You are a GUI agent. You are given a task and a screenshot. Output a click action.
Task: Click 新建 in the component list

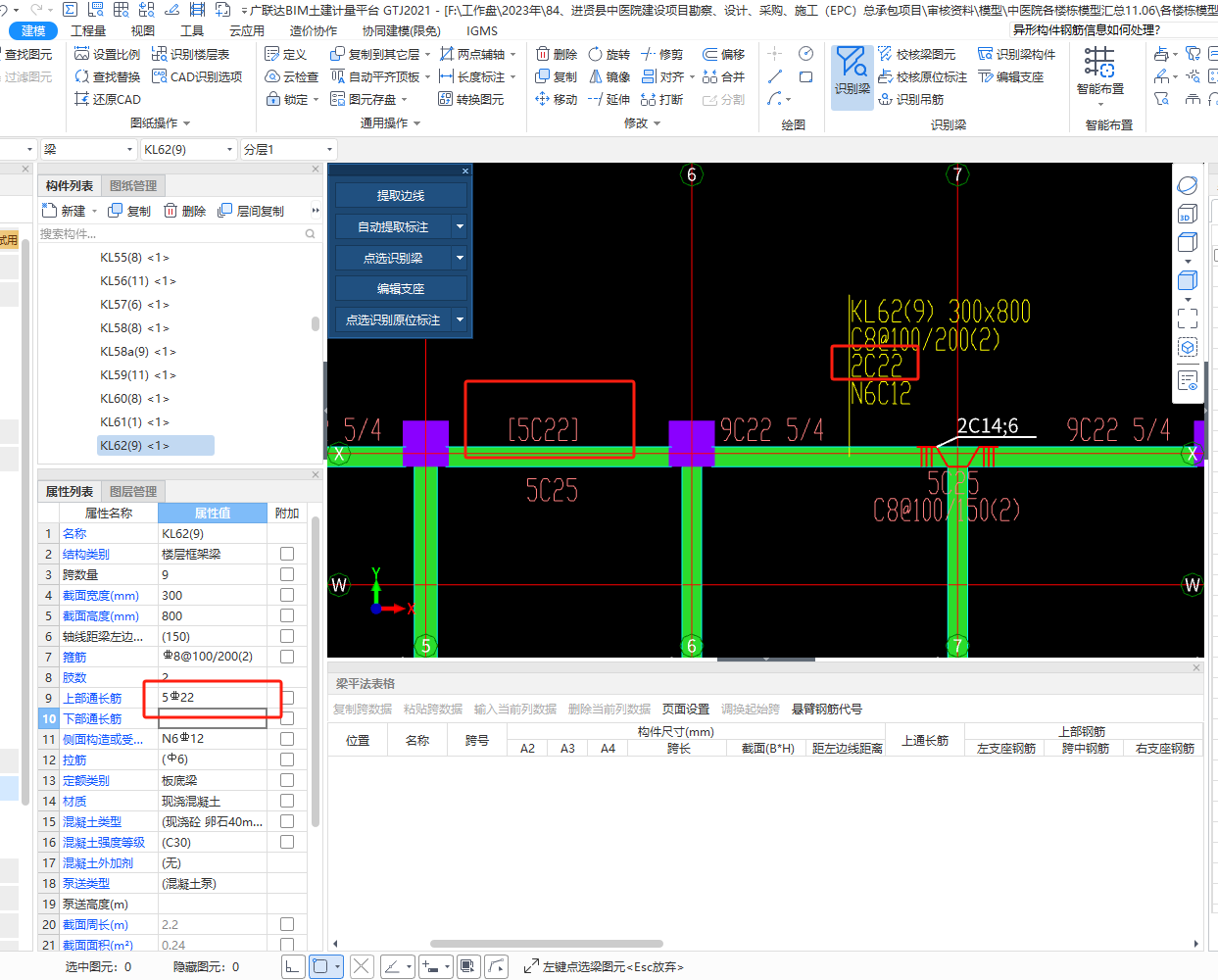point(65,211)
